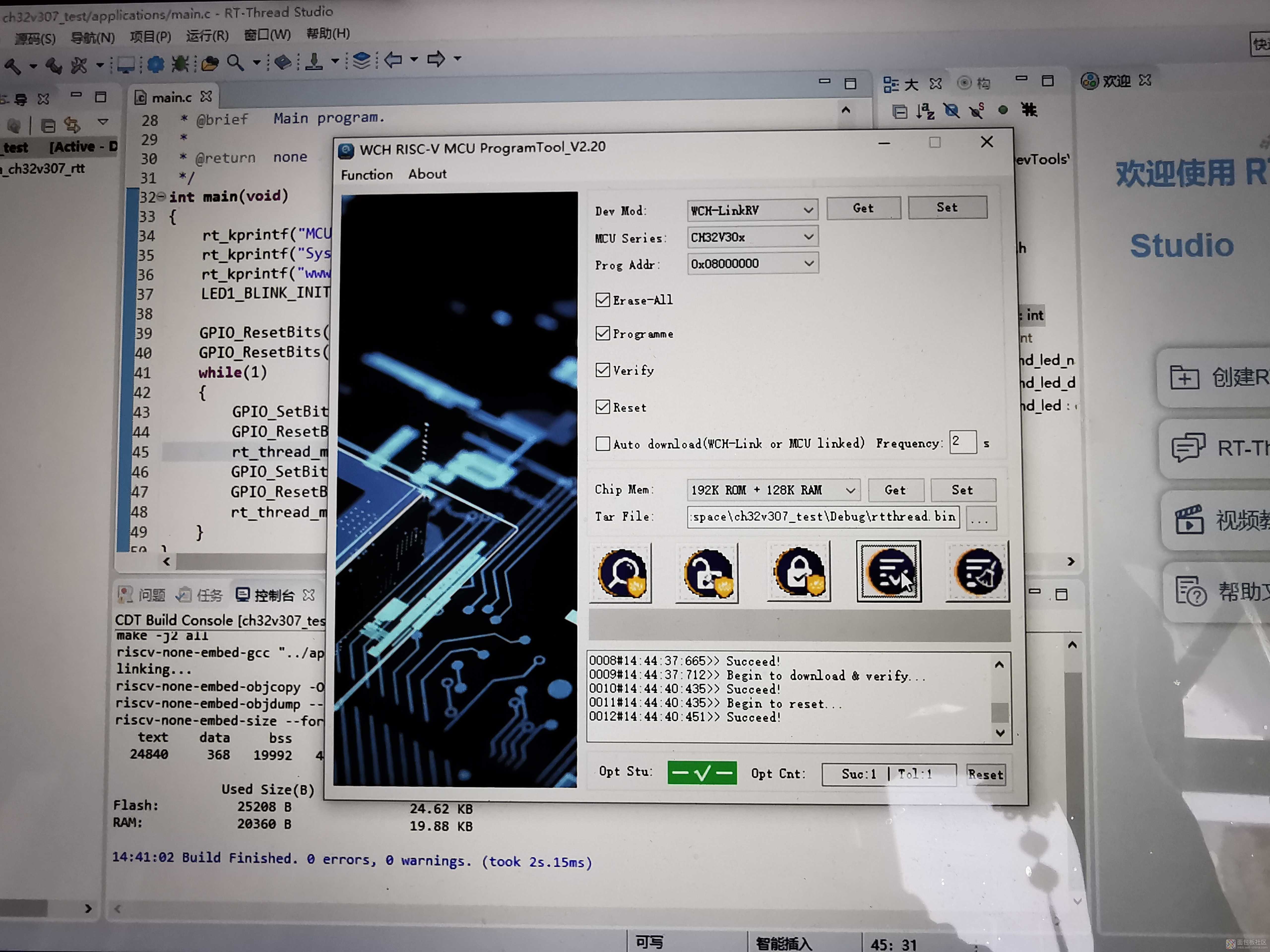Toggle the Reset checkbox
Viewport: 1270px width, 952px height.
click(602, 407)
